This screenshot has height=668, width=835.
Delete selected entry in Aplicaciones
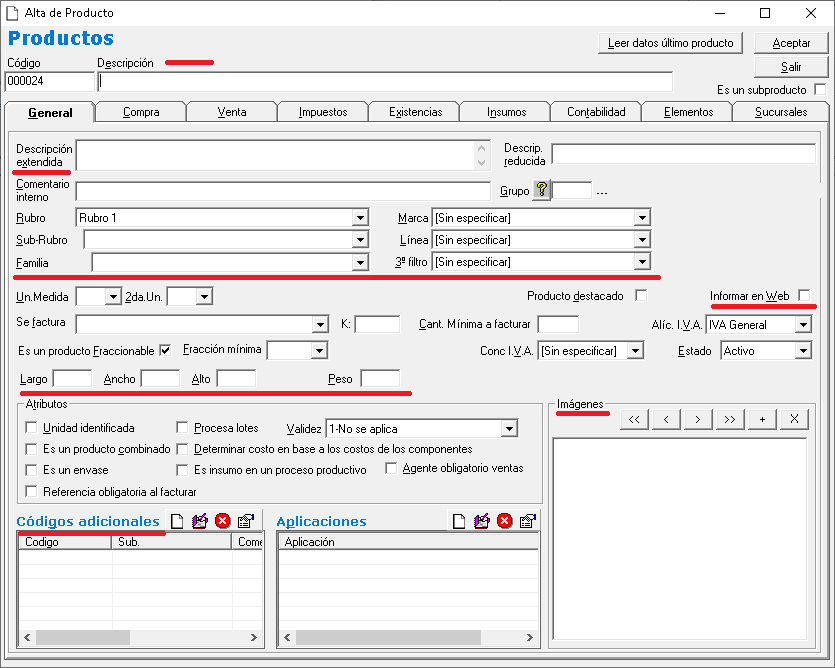[x=505, y=521]
